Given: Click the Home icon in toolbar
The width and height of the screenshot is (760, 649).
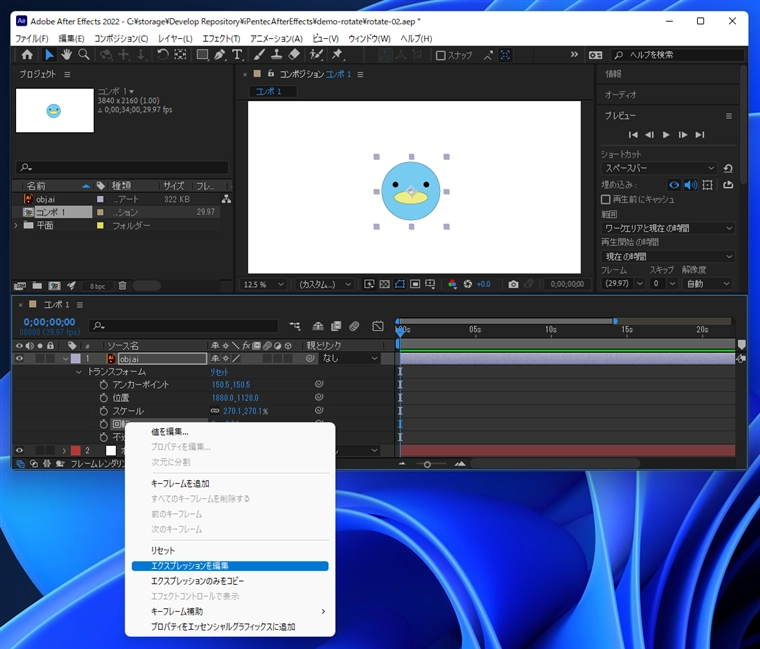Looking at the screenshot, I should click(x=27, y=55).
